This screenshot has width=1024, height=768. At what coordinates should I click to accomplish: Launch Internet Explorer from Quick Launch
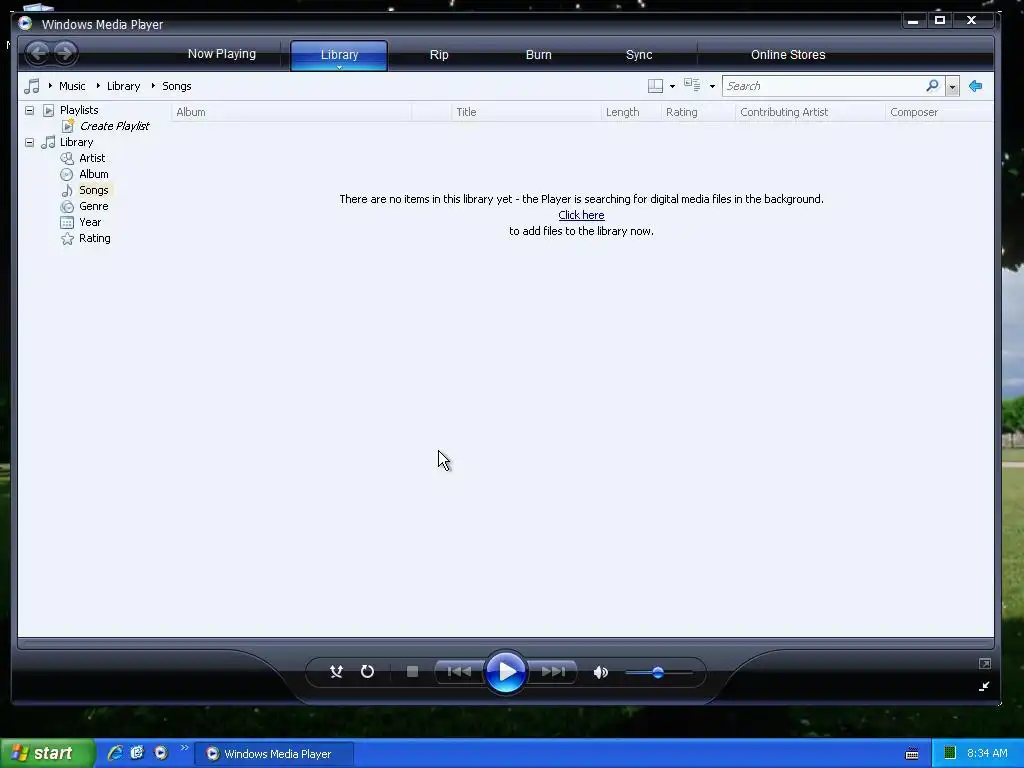115,753
